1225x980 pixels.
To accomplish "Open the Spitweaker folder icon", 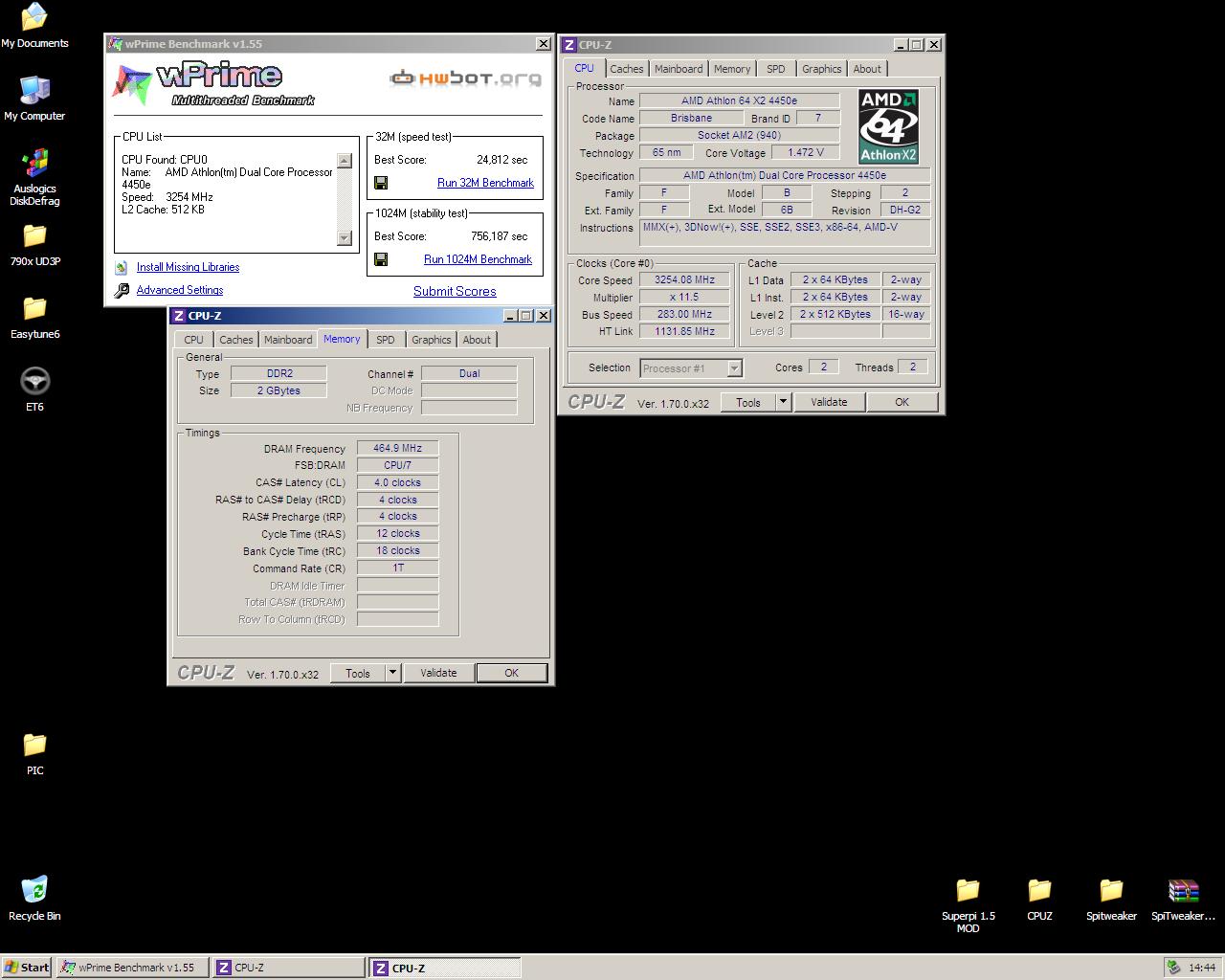I will [1111, 900].
